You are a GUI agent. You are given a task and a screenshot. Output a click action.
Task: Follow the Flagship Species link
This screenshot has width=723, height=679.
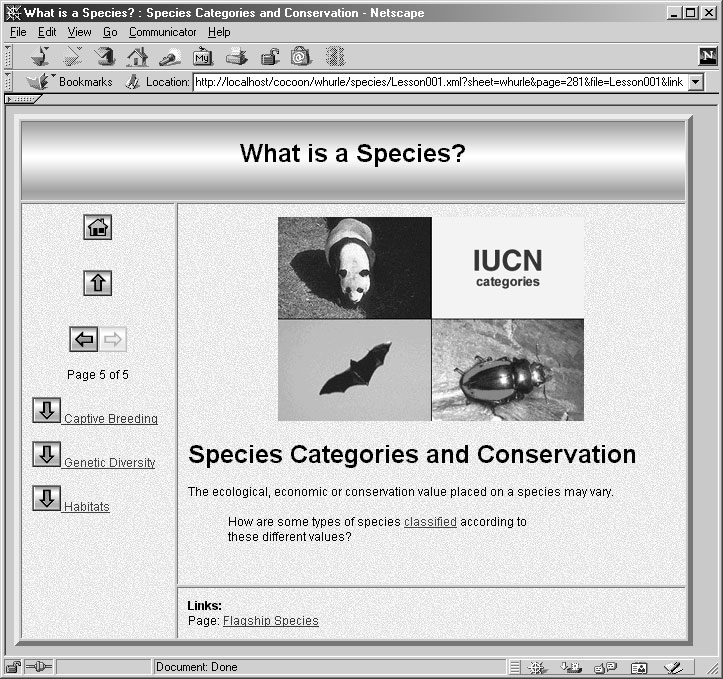coord(270,621)
